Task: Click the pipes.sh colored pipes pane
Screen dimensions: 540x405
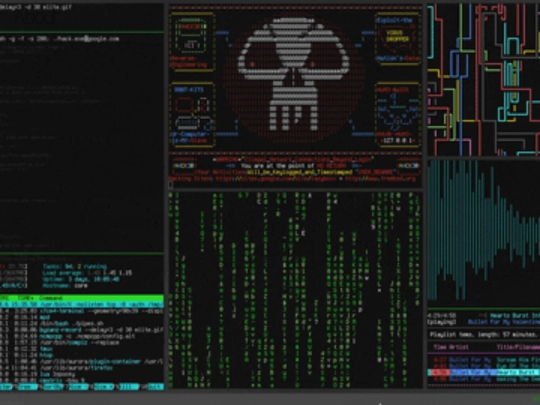Action: 484,79
